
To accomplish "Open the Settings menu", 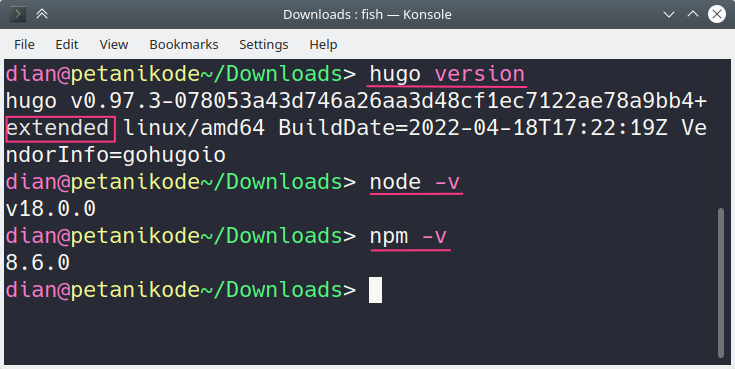I will coord(263,45).
